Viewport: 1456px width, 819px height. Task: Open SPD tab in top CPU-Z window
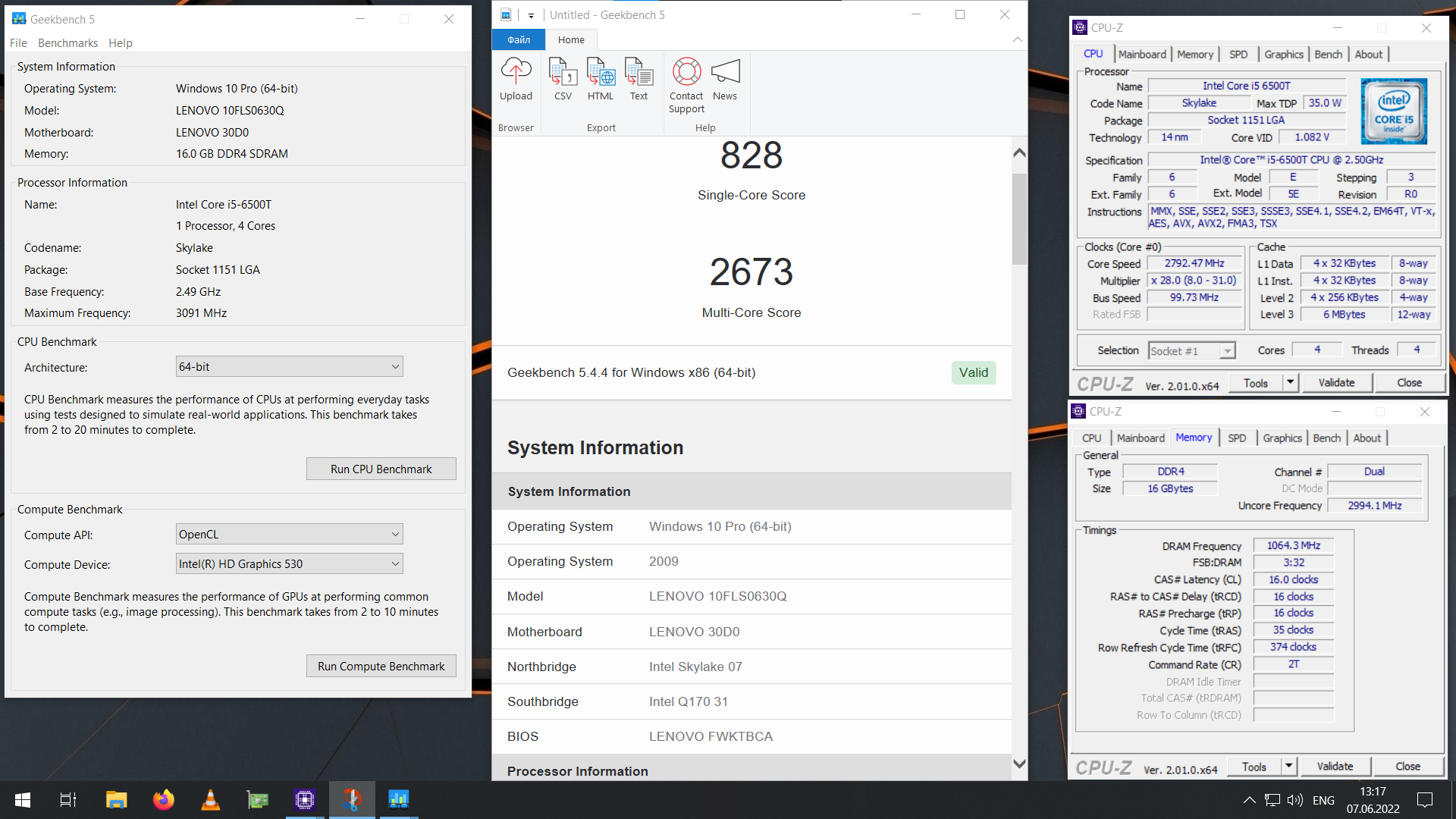(x=1238, y=55)
